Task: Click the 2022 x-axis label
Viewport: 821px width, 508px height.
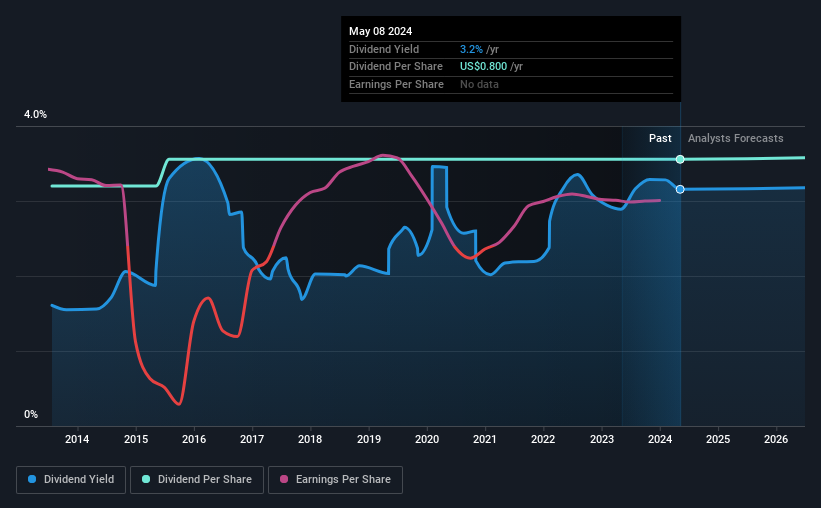Action: [x=543, y=439]
